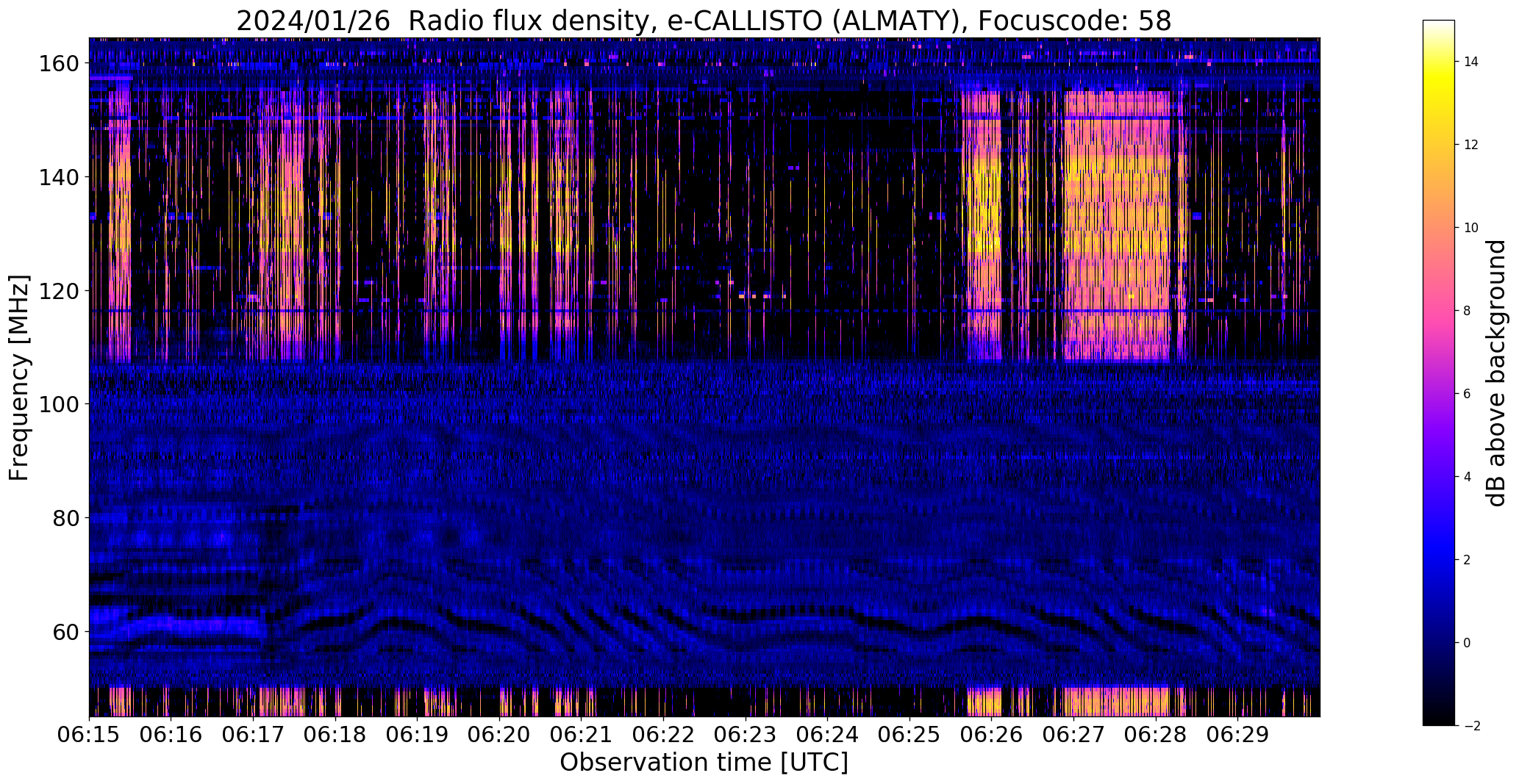1519x784 pixels.
Task: Click the 06:27 time tick label
Action: tap(1073, 734)
